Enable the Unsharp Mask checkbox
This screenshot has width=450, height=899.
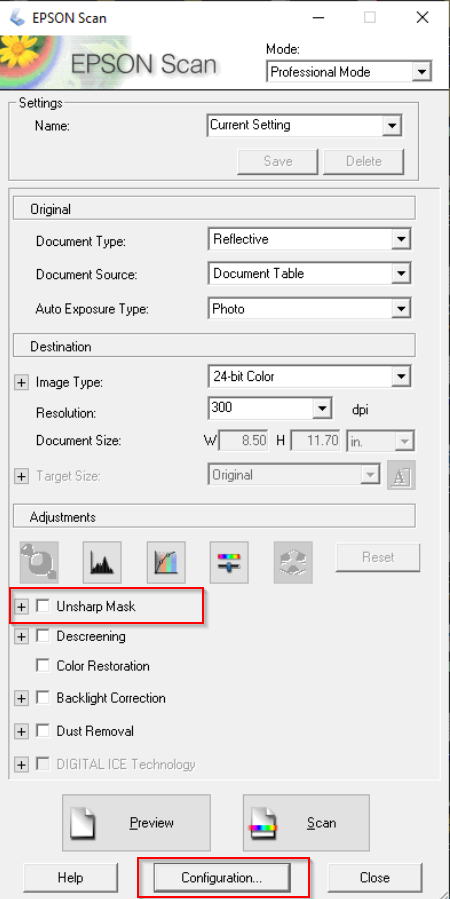click(42, 606)
